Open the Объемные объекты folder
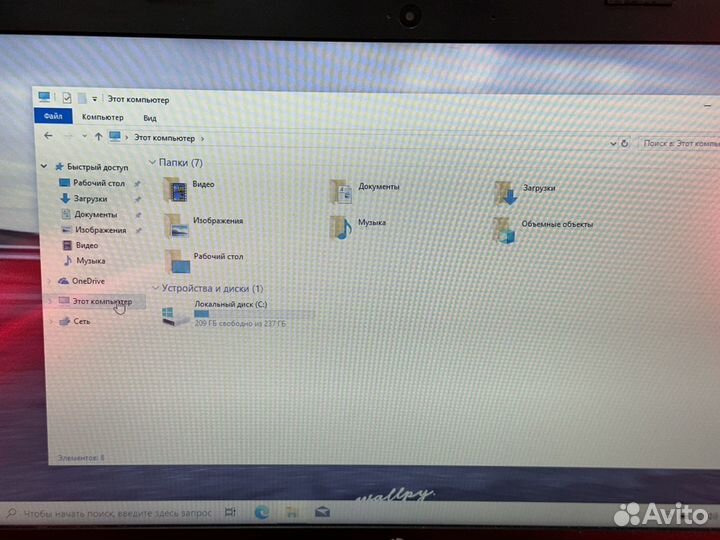 coord(543,230)
